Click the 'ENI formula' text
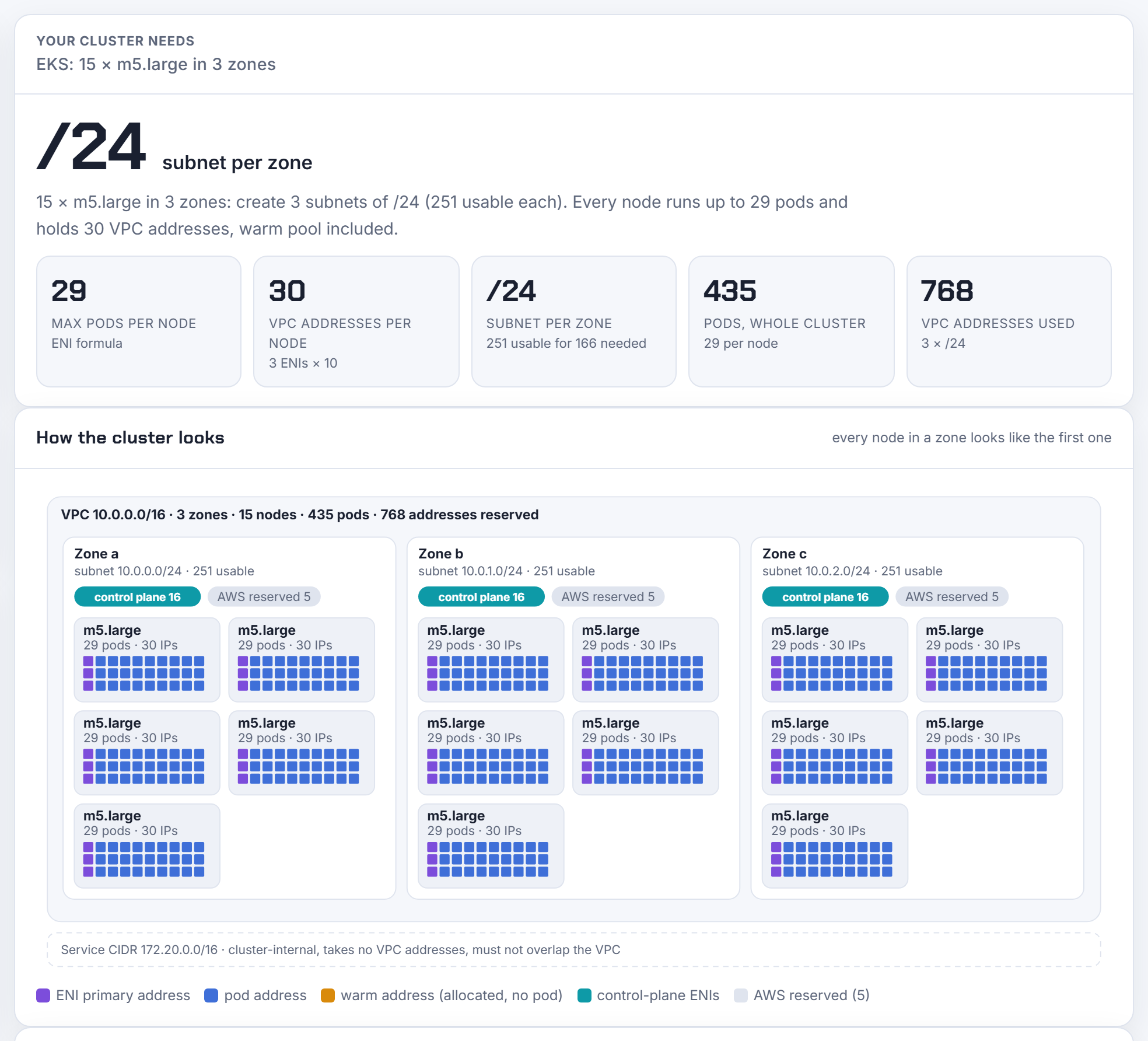Viewport: 1148px width, 1041px height. tap(87, 344)
